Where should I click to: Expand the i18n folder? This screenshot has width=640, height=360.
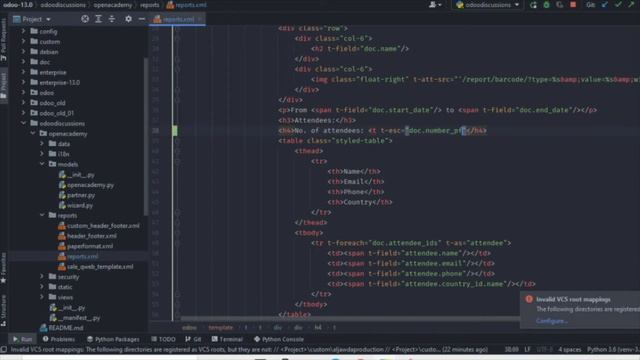42,153
